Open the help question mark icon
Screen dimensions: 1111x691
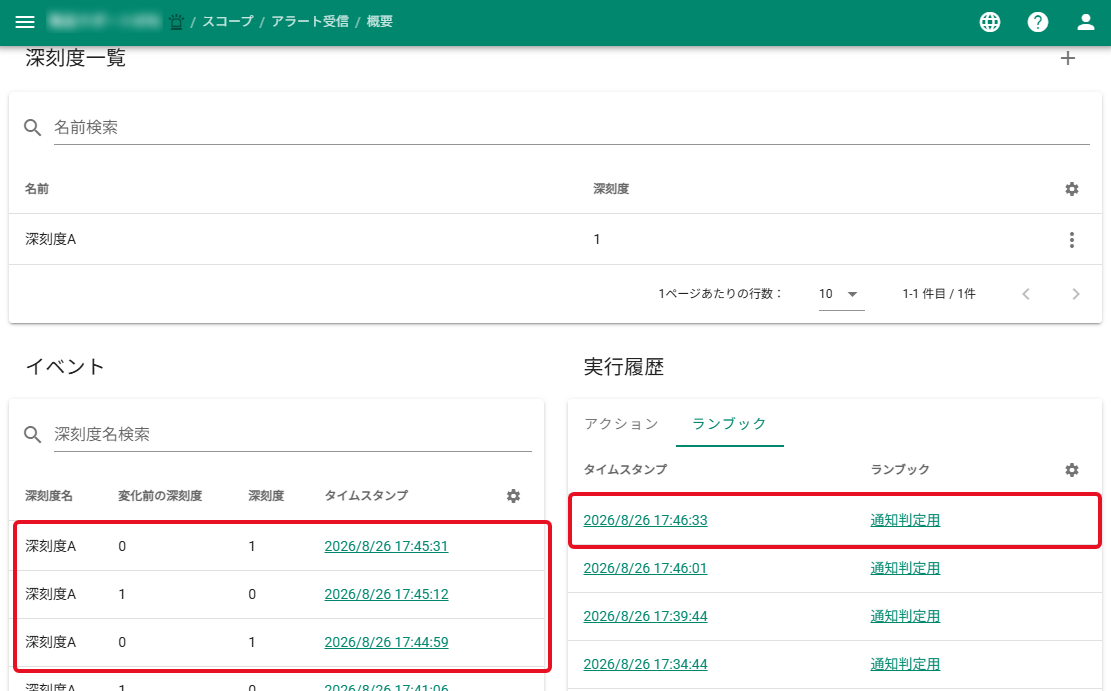tap(1038, 22)
